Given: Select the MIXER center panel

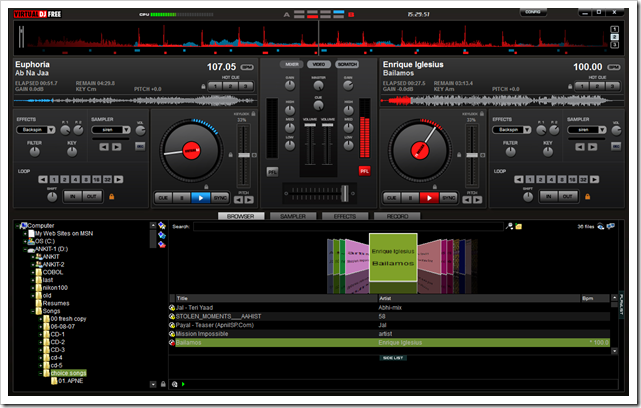Looking at the screenshot, I should click(291, 64).
